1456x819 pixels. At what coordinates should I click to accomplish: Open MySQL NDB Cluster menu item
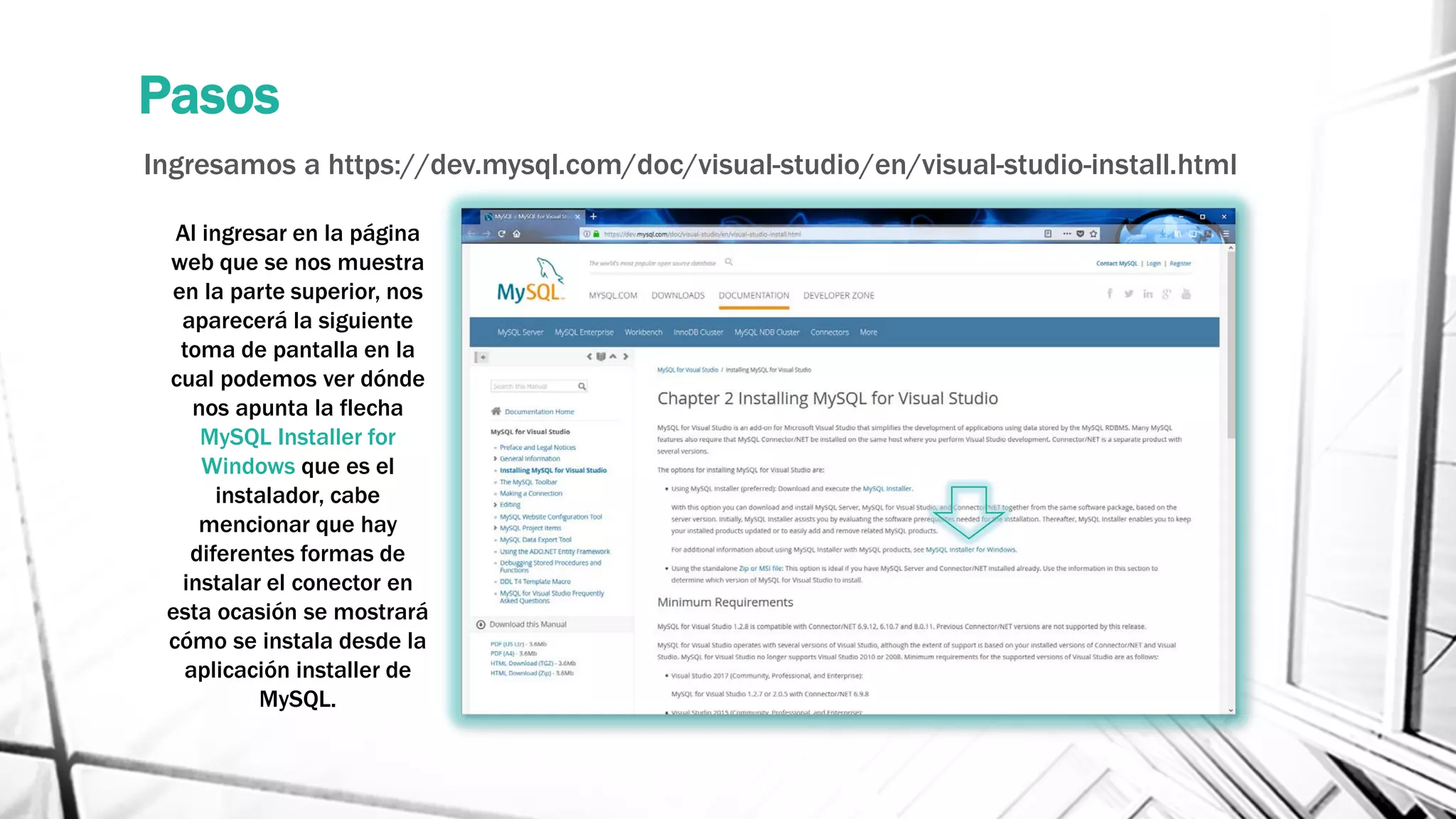pos(766,332)
